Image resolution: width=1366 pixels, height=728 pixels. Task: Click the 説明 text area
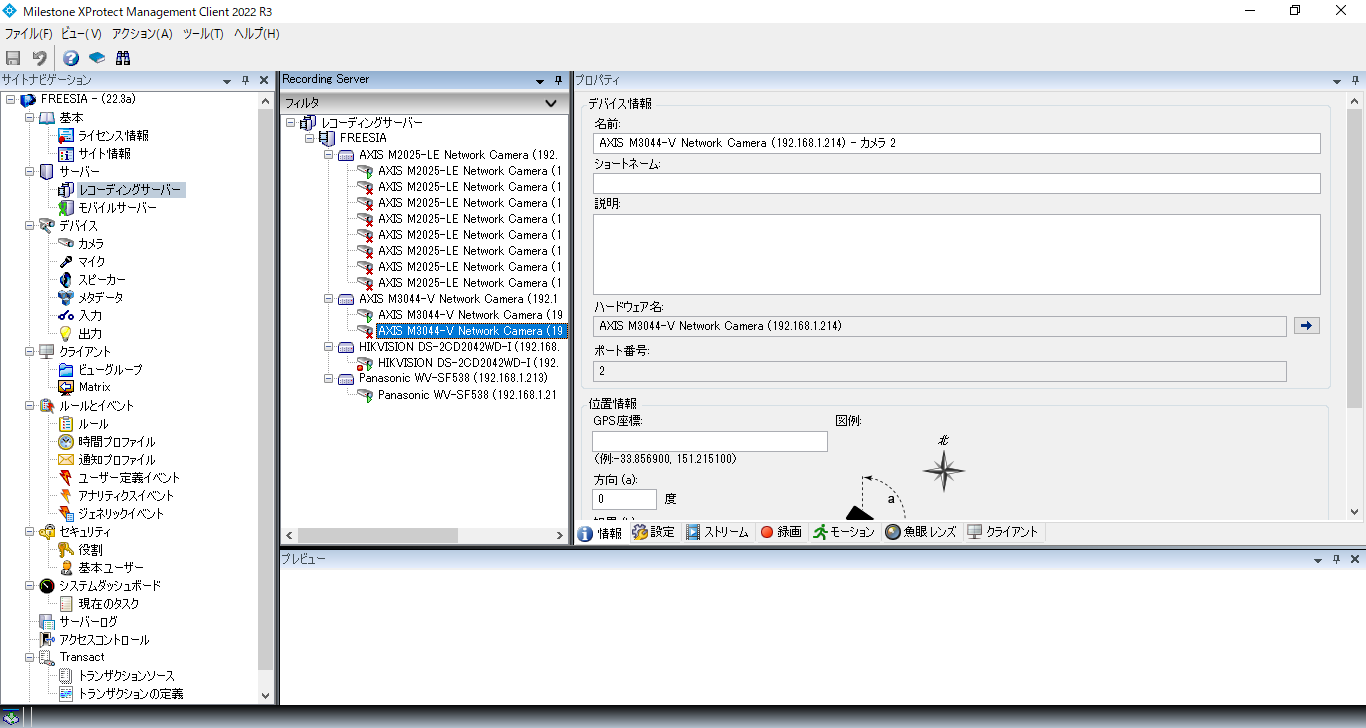(956, 254)
